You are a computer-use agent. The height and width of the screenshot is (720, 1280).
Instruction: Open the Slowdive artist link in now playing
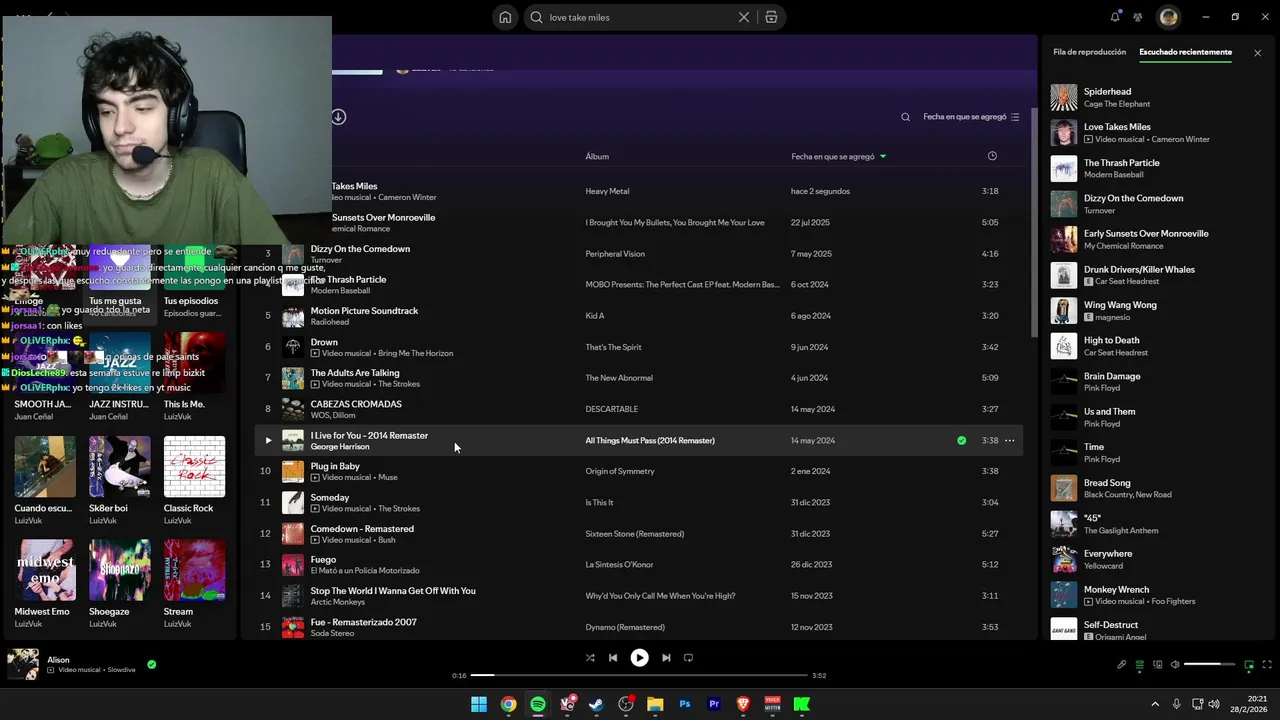121,670
